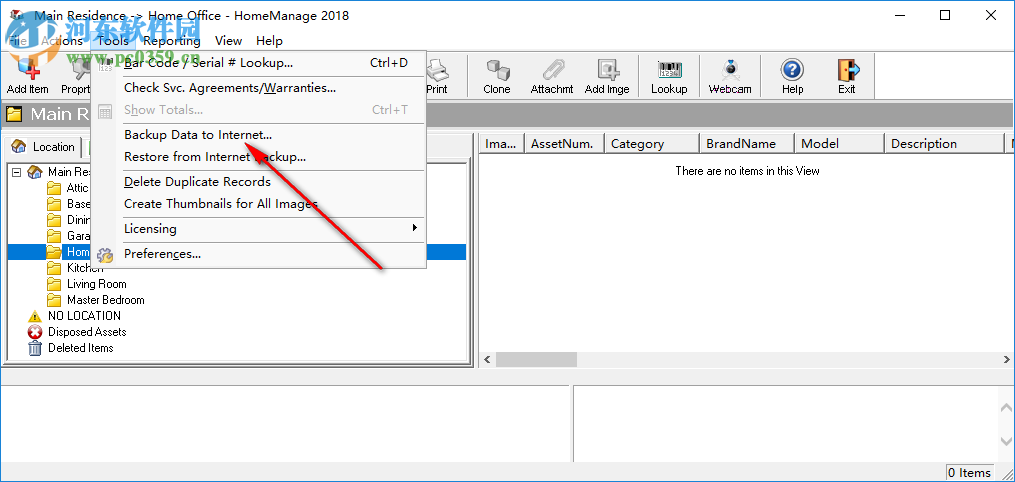Open the Reporting menu
This screenshot has width=1015, height=482.
(x=172, y=41)
